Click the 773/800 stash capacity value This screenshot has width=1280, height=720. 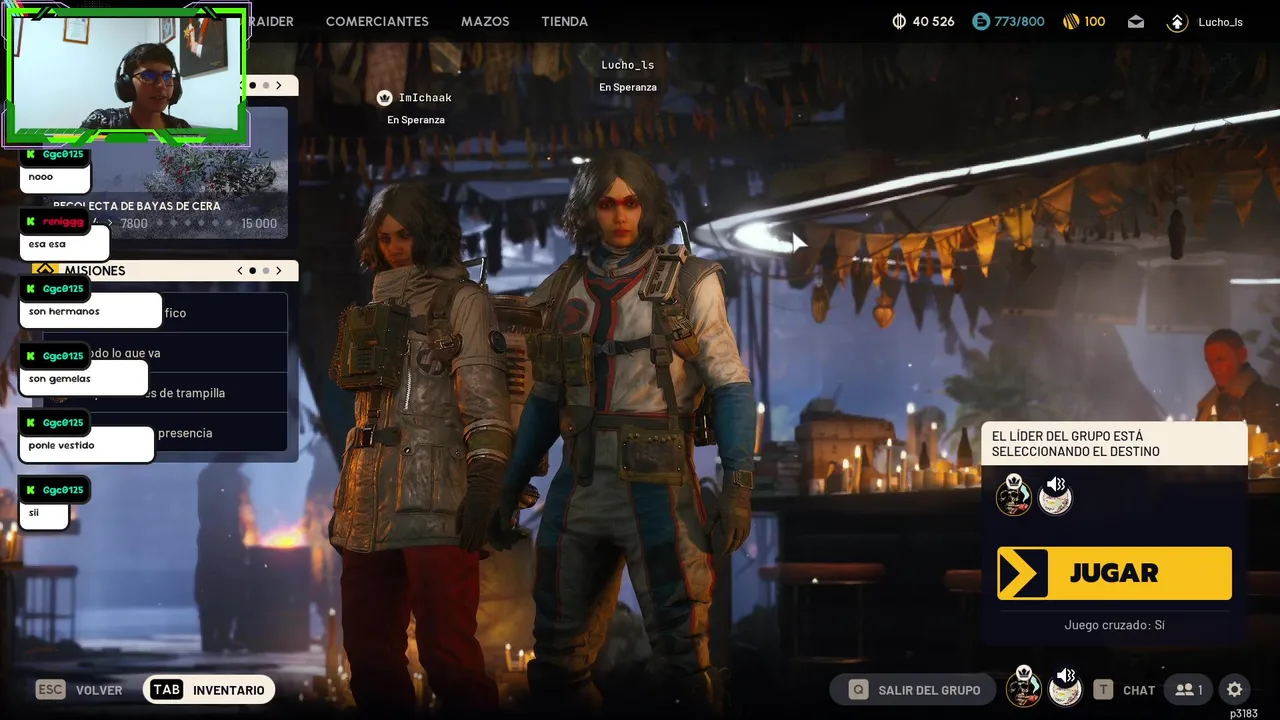tap(1019, 21)
